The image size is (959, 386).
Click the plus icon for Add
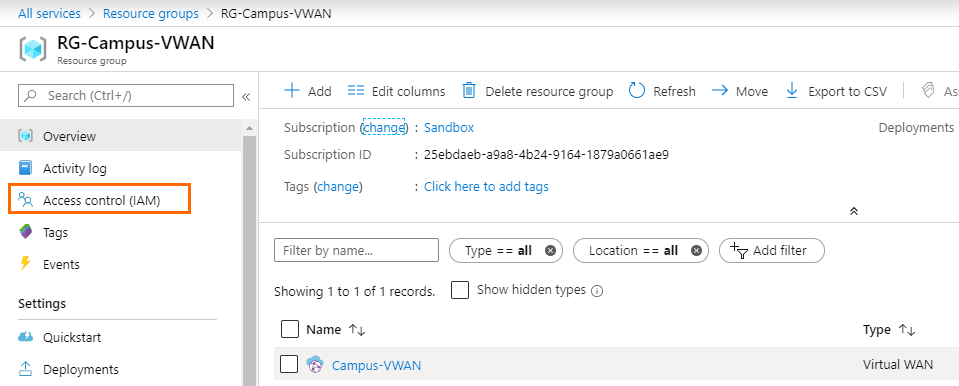[292, 91]
